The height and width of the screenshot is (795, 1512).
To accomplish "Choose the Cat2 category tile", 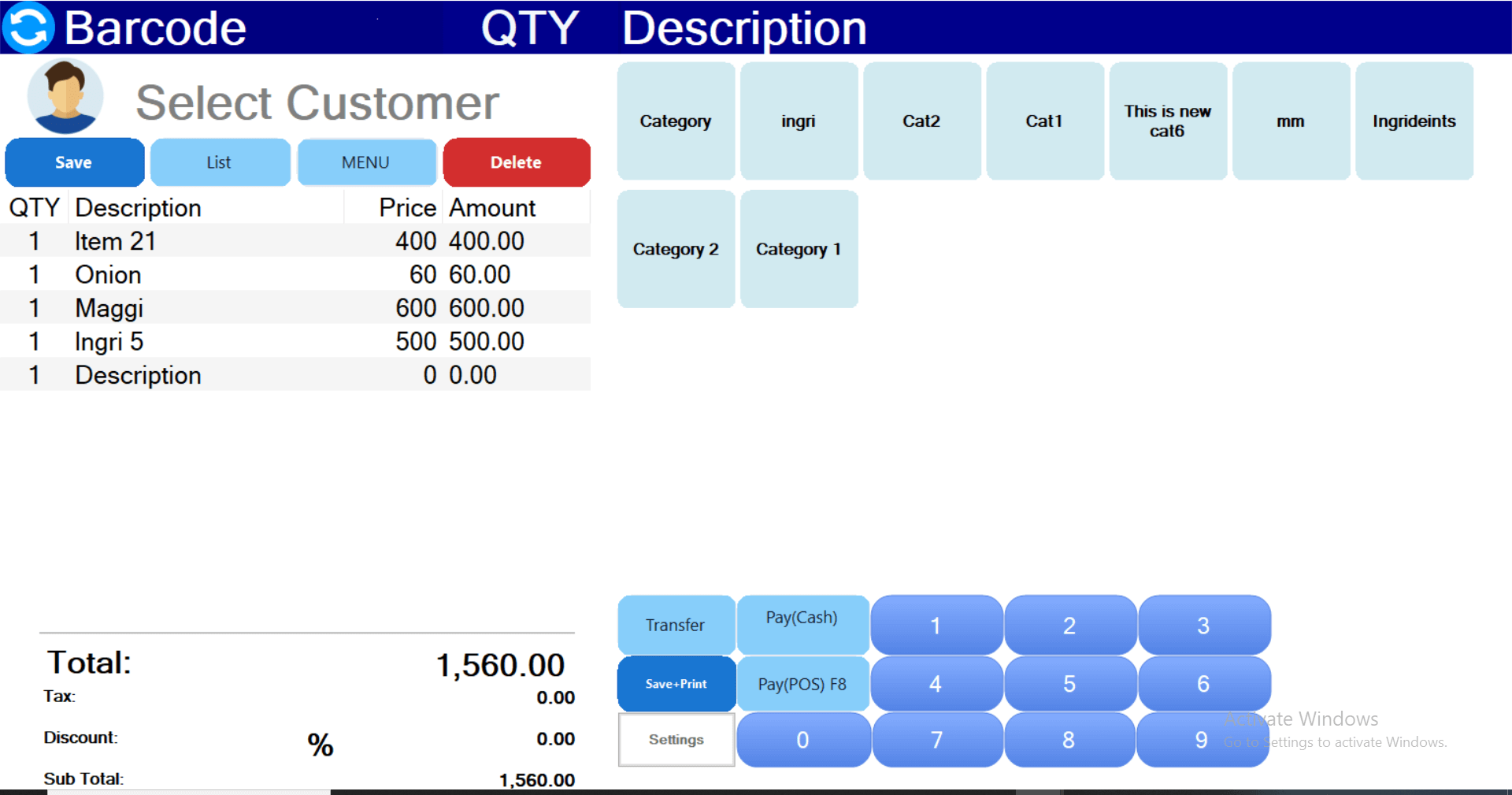I will pyautogui.click(x=921, y=121).
